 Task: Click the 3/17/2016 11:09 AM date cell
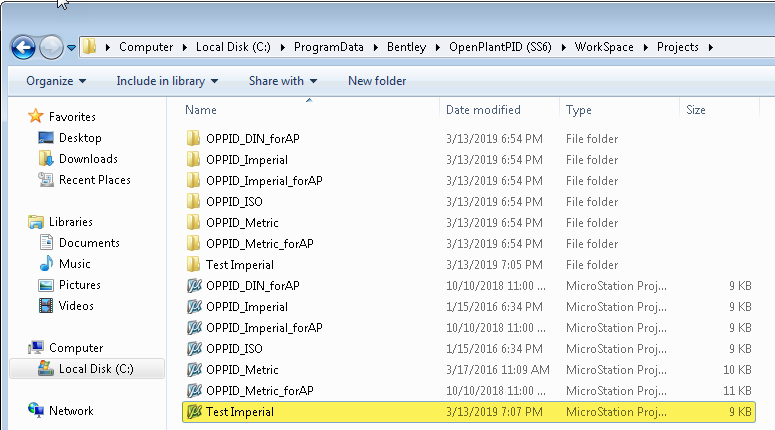click(x=498, y=370)
